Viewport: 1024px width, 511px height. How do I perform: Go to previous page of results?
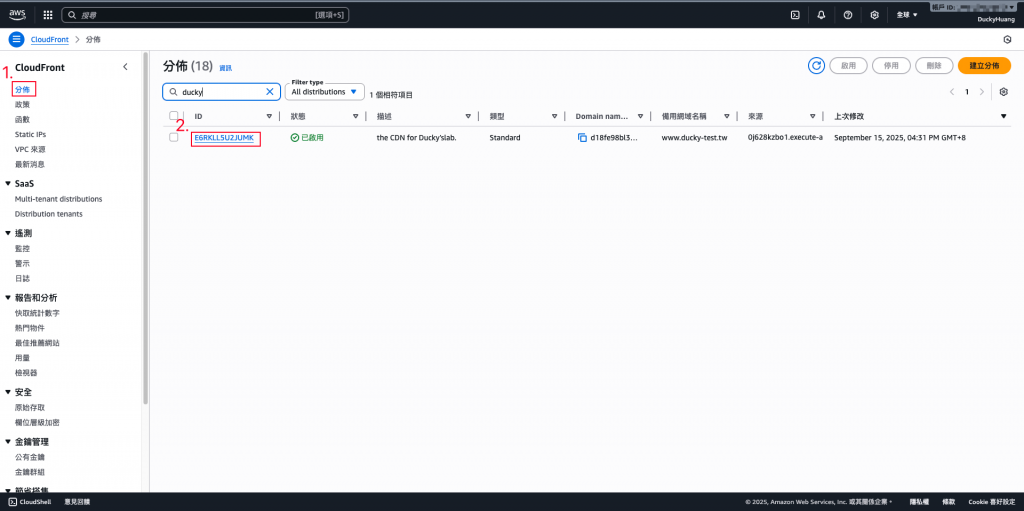point(952,92)
